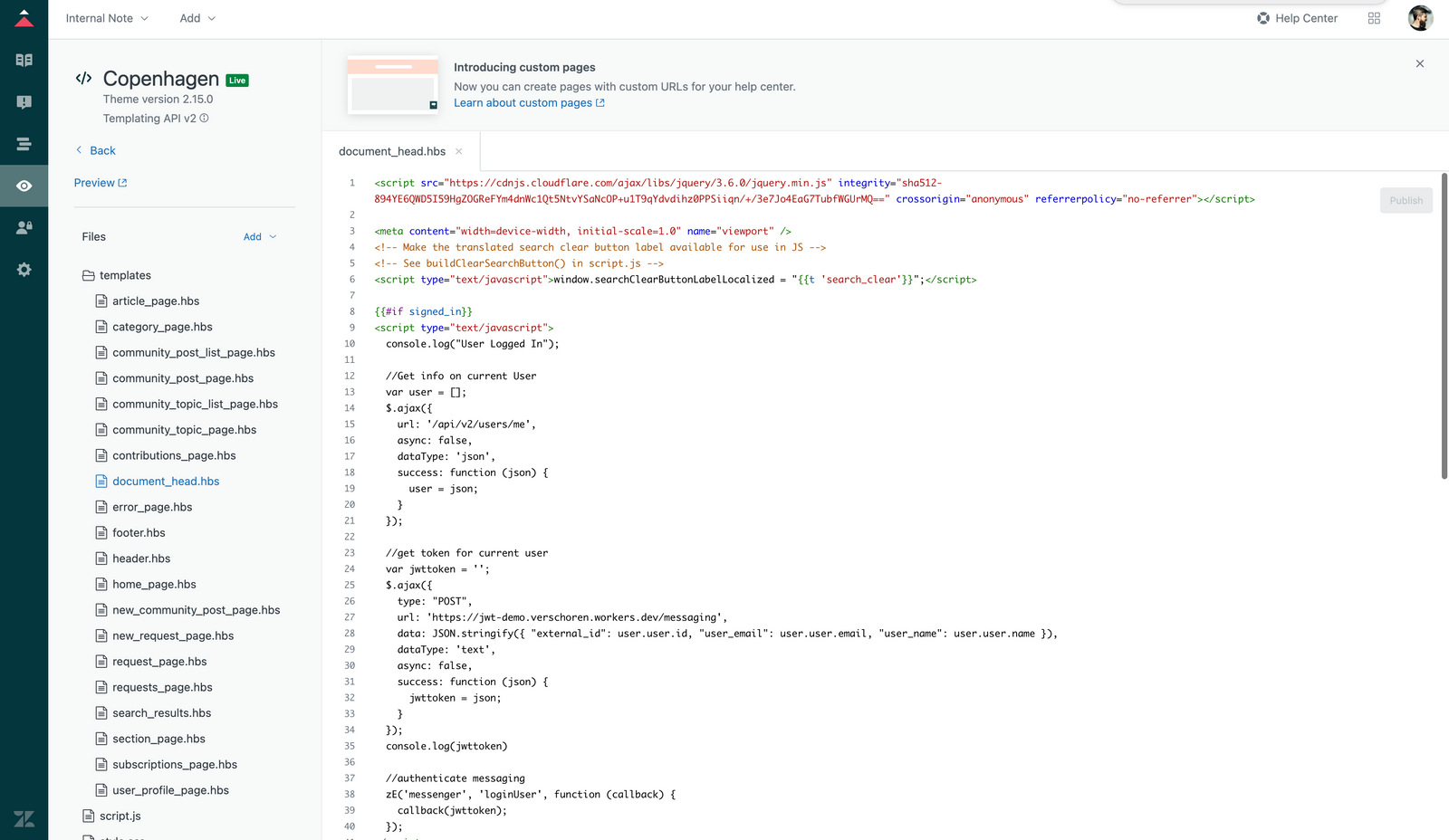Viewport: 1449px width, 840px height.
Task: Click the Live status badge
Action: tap(237, 81)
